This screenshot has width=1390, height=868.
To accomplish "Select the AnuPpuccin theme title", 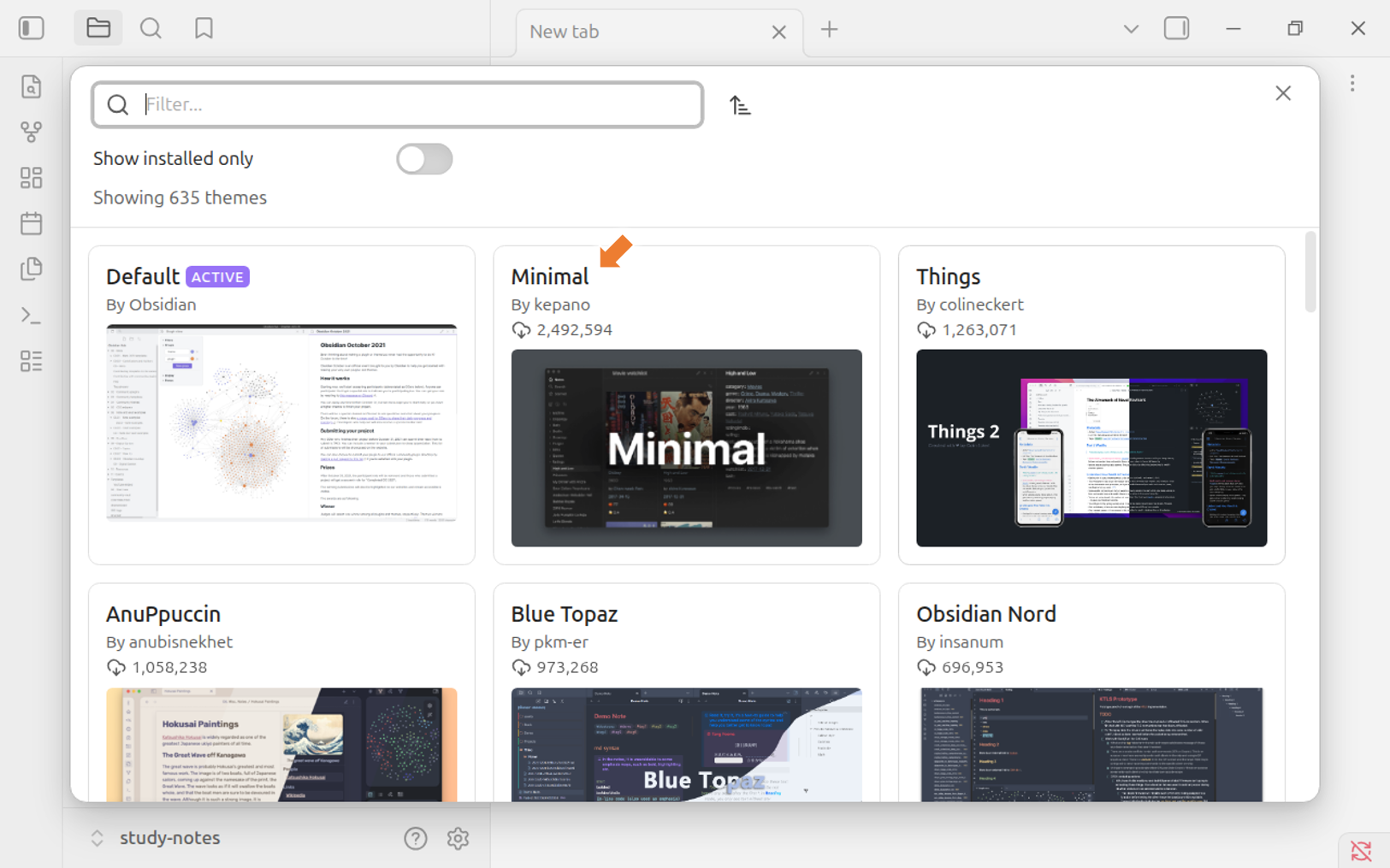I will (x=163, y=614).
